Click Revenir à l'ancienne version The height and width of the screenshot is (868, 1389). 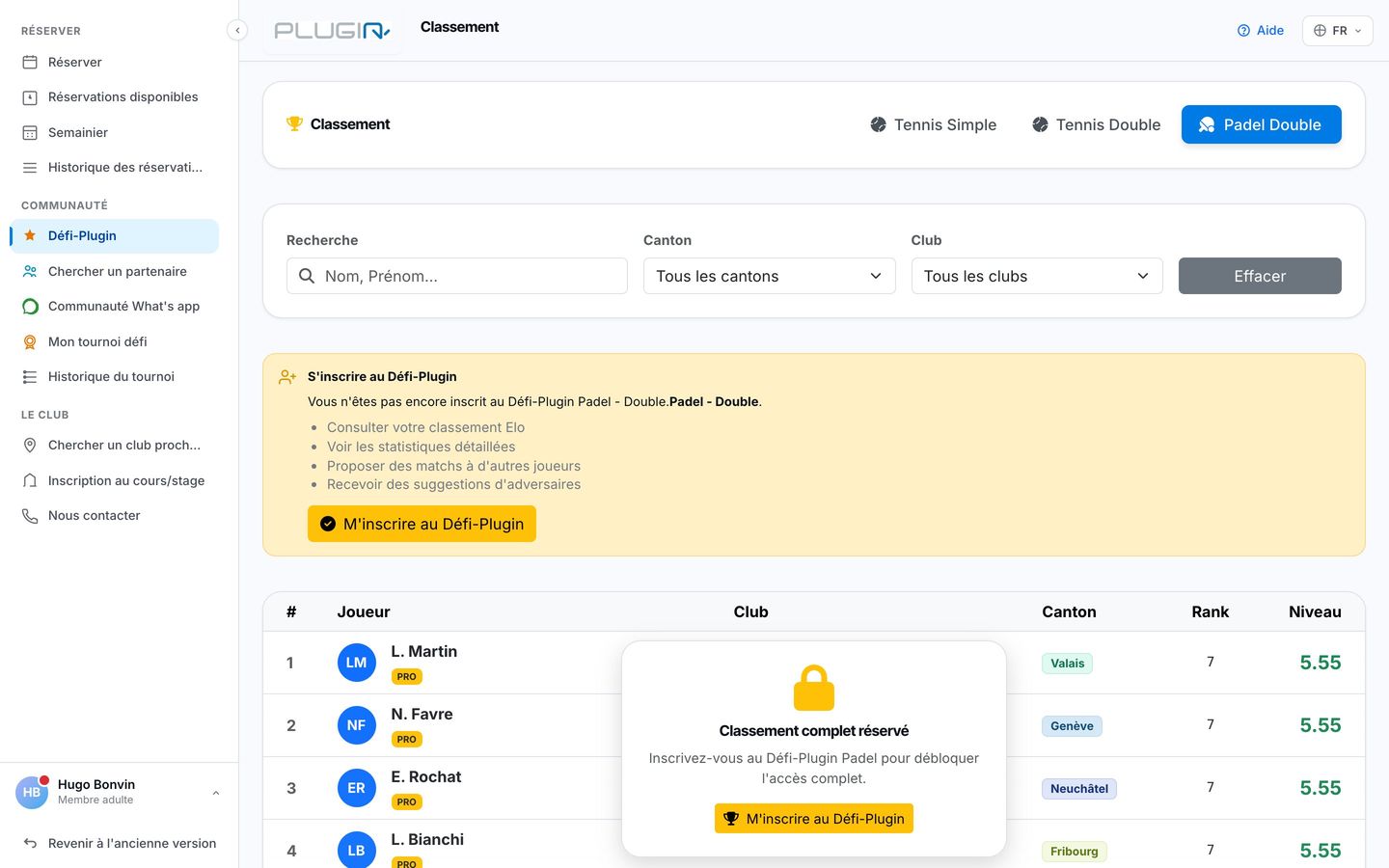120,843
